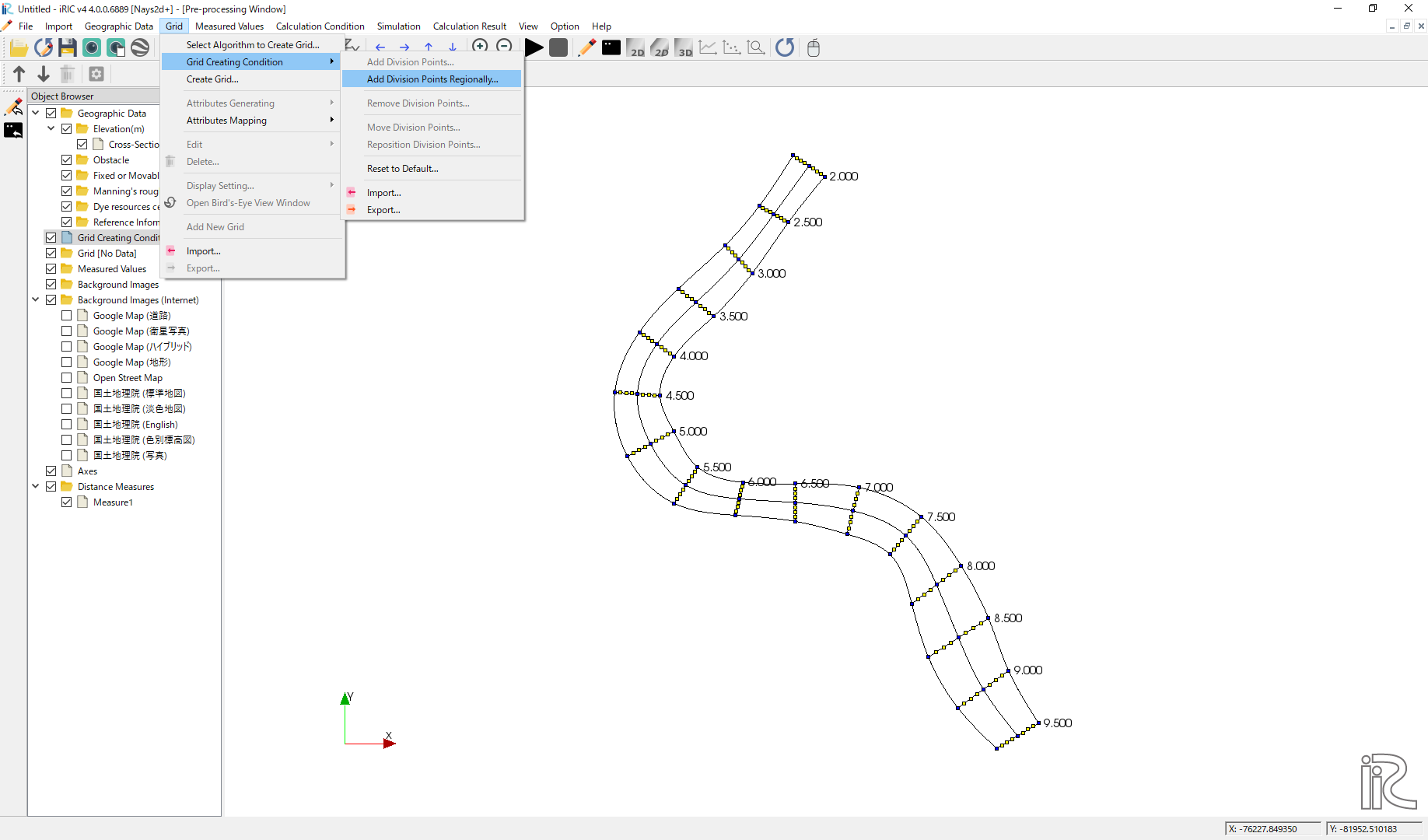This screenshot has width=1428, height=840.
Task: Open the scattered chart window icon
Action: [x=732, y=47]
